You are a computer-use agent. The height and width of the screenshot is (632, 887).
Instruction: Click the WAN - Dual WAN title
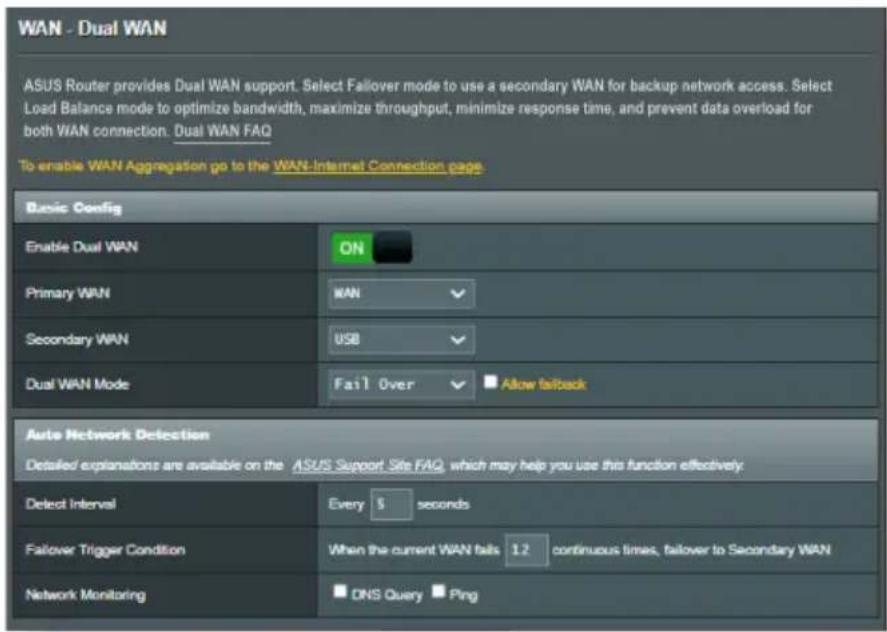(x=92, y=28)
